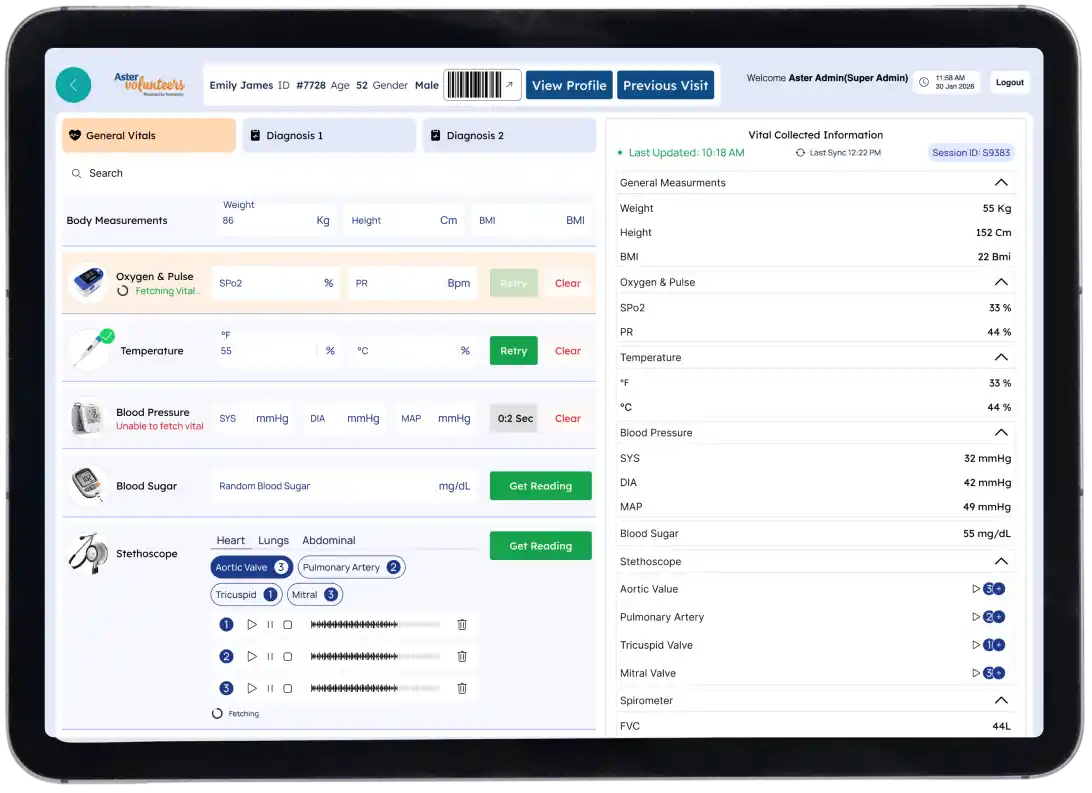Collapse the Spirometer summary section
Viewport: 1092px width, 793px height.
pyautogui.click(x=1001, y=700)
